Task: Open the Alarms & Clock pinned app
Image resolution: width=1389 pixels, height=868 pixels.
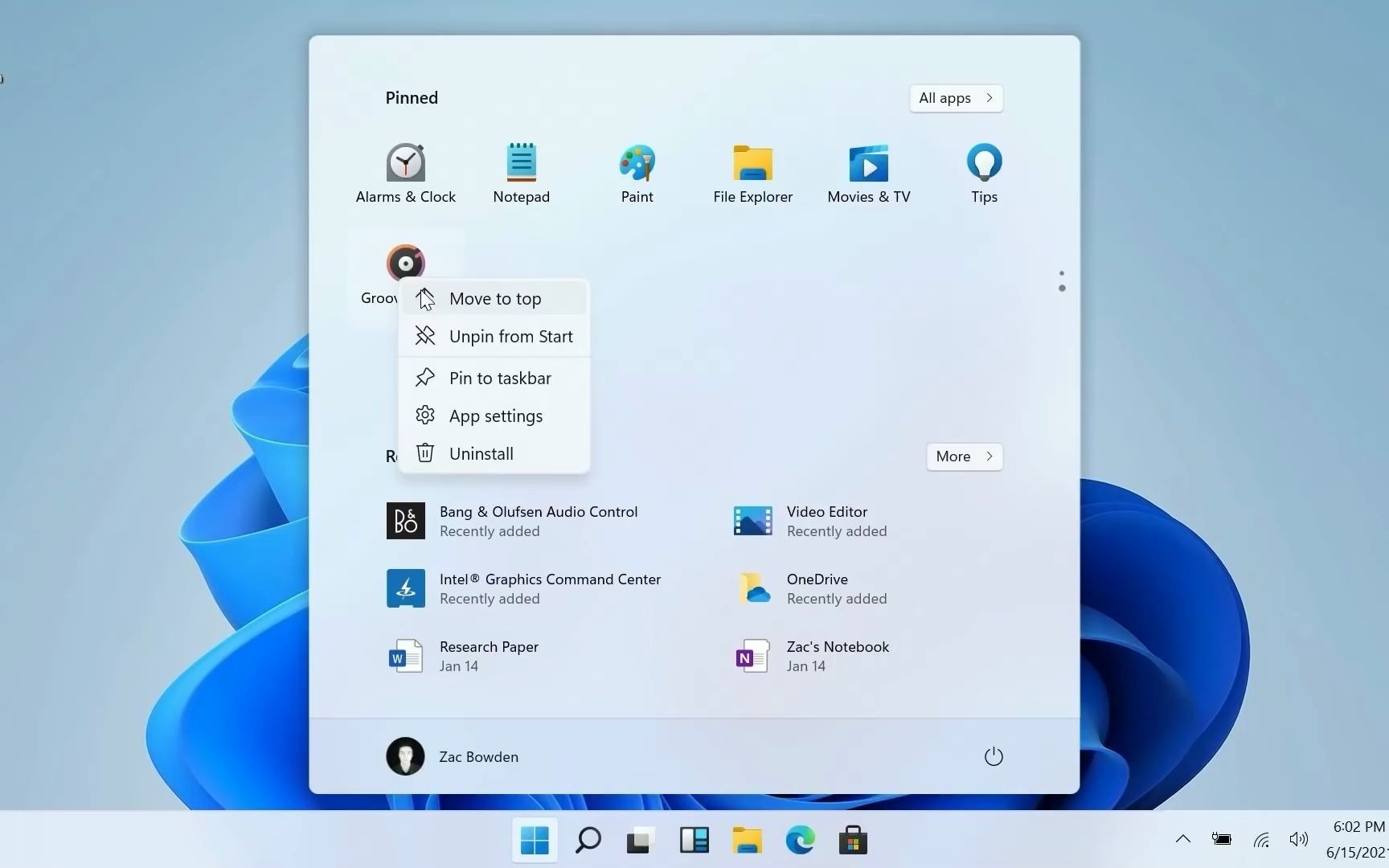Action: [x=405, y=174]
